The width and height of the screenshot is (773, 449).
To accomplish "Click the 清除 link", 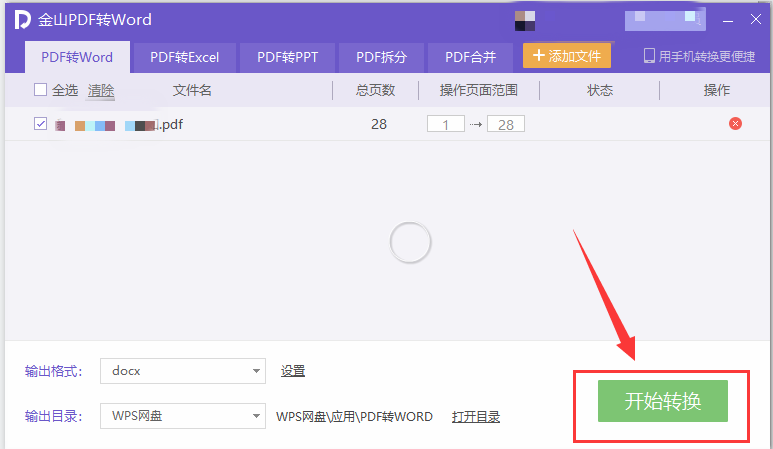I will point(101,90).
